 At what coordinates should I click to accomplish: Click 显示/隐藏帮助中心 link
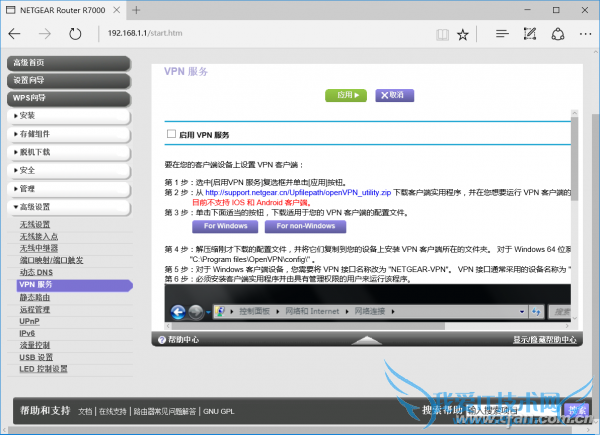pos(545,340)
